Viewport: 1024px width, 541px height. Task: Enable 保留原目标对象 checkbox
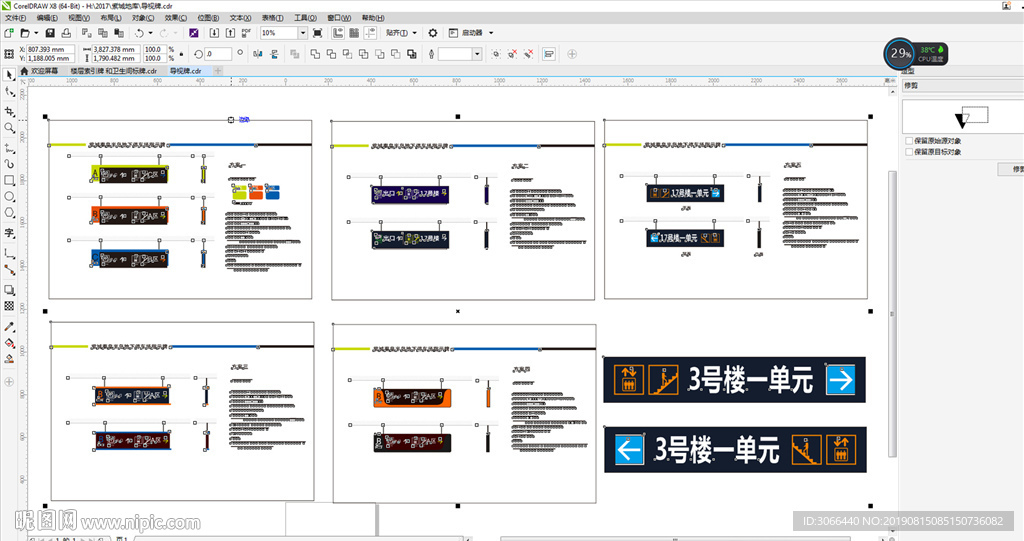click(x=909, y=152)
